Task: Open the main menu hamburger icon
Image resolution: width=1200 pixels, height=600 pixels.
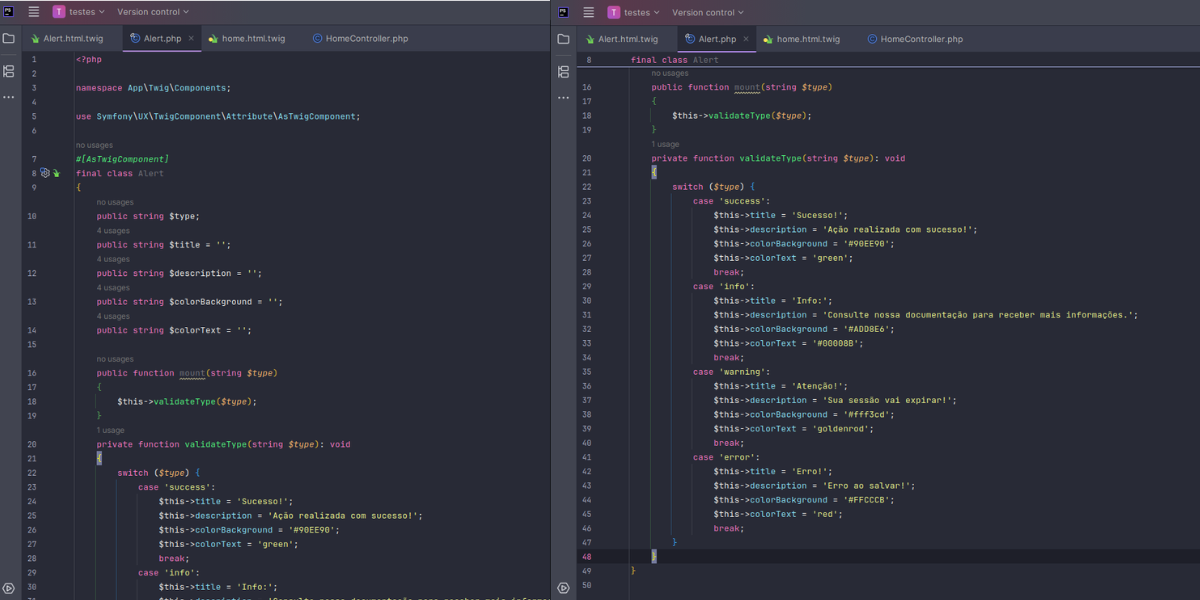Action: tap(33, 12)
